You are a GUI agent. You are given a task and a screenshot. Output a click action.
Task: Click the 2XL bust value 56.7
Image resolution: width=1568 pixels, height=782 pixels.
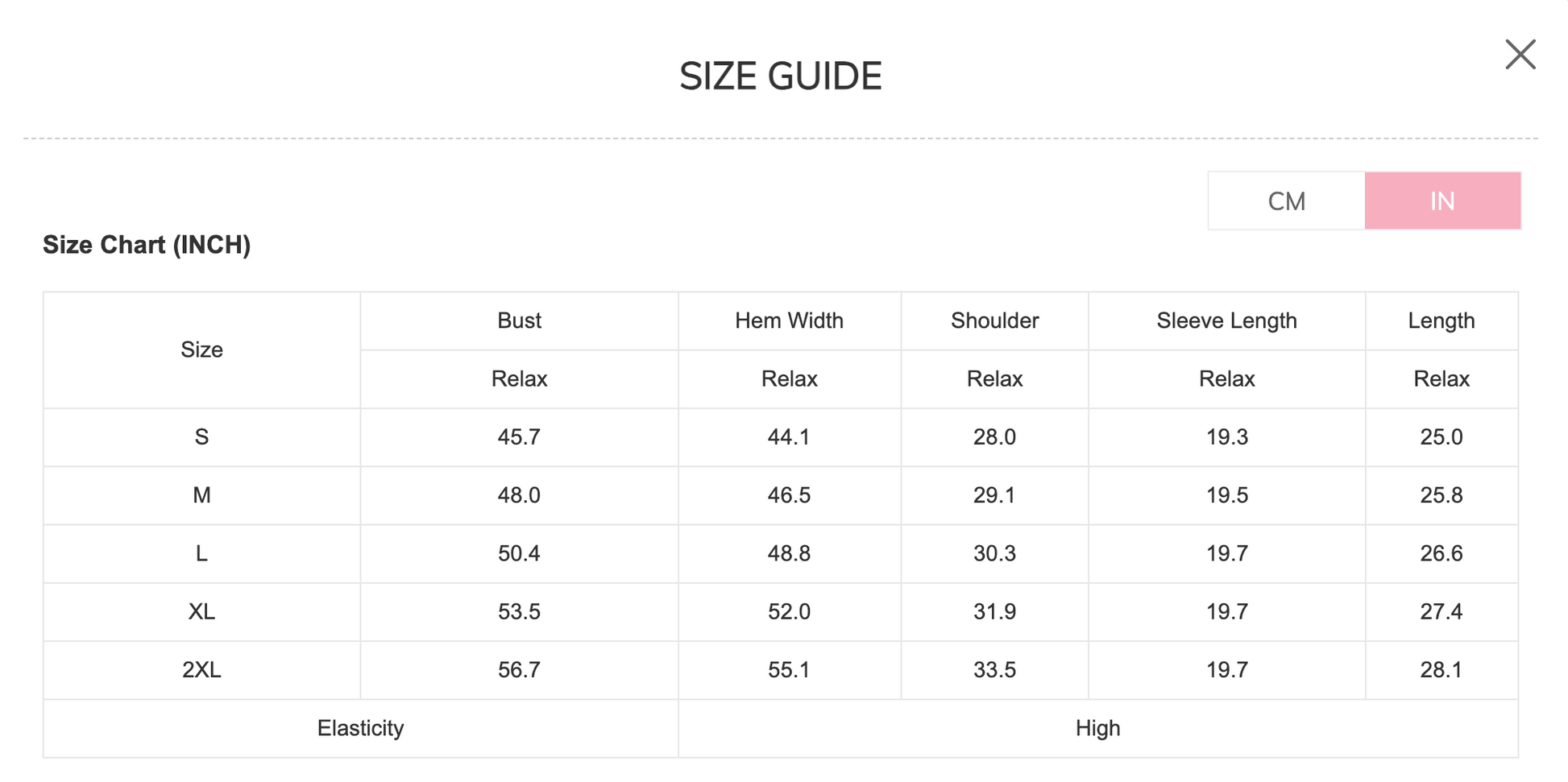click(x=519, y=669)
